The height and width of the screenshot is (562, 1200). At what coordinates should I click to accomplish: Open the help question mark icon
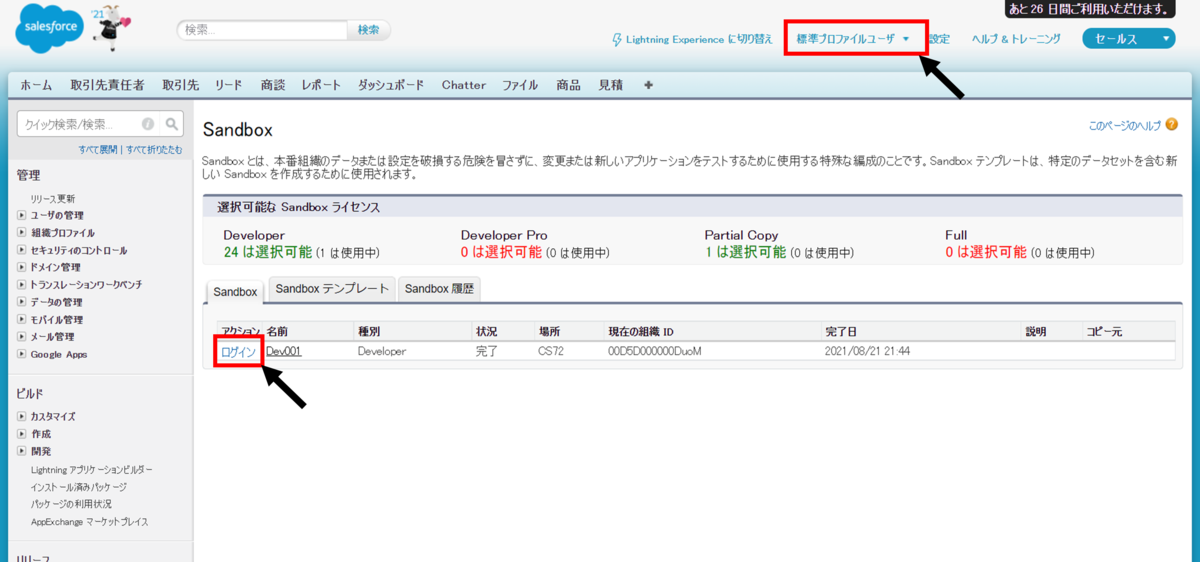pyautogui.click(x=1171, y=125)
